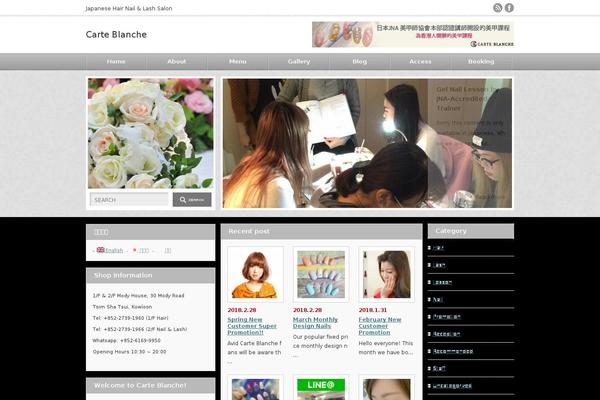Click the Japanese flag language icon
The width and height of the screenshot is (600, 400).
pos(134,250)
